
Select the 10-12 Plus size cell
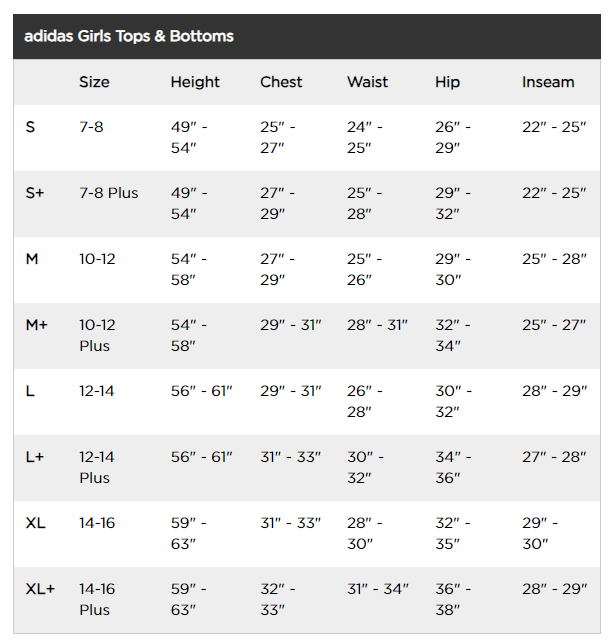[97, 335]
